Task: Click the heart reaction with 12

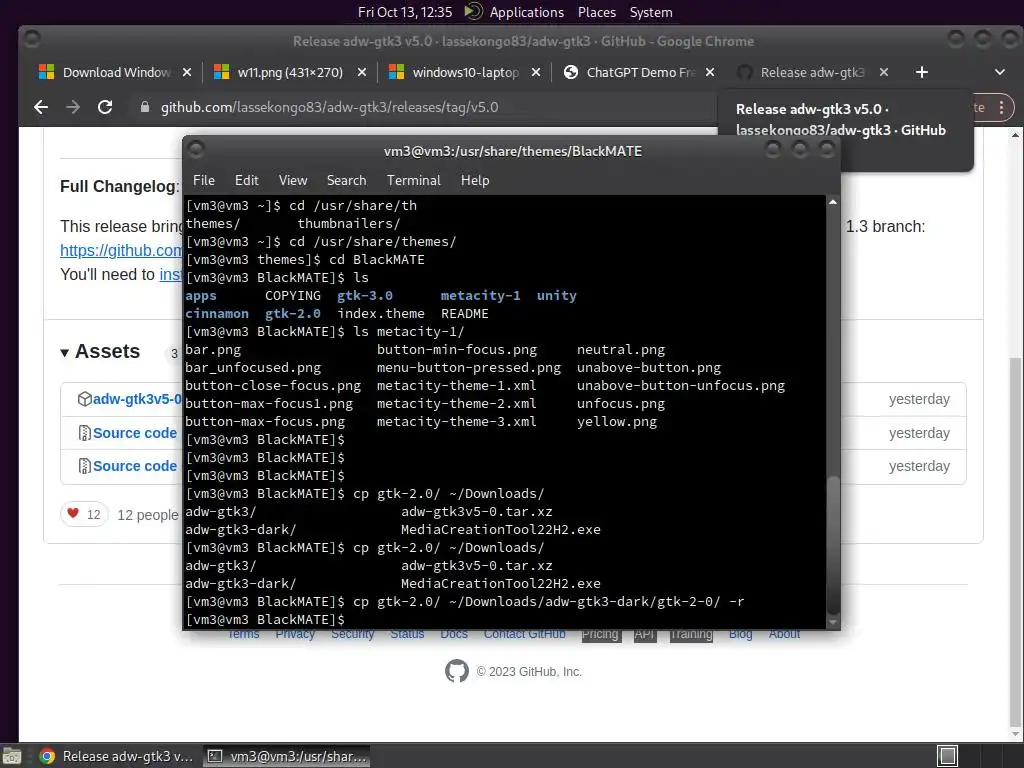Action: 84,515
